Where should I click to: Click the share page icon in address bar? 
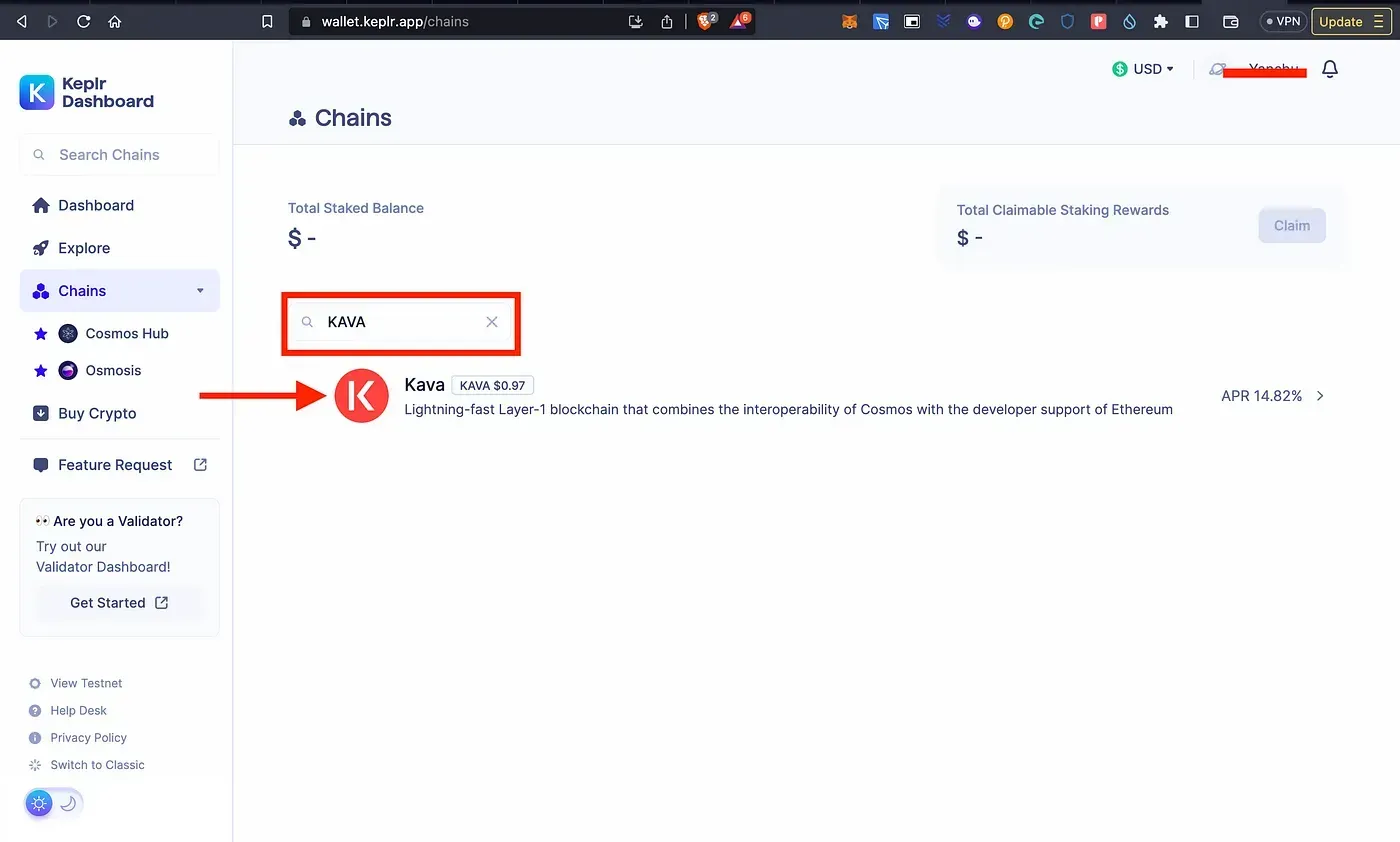(667, 21)
